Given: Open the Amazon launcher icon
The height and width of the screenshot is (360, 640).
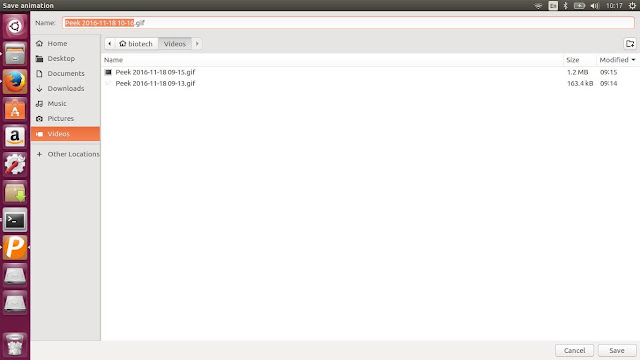Looking at the screenshot, I should (x=15, y=137).
